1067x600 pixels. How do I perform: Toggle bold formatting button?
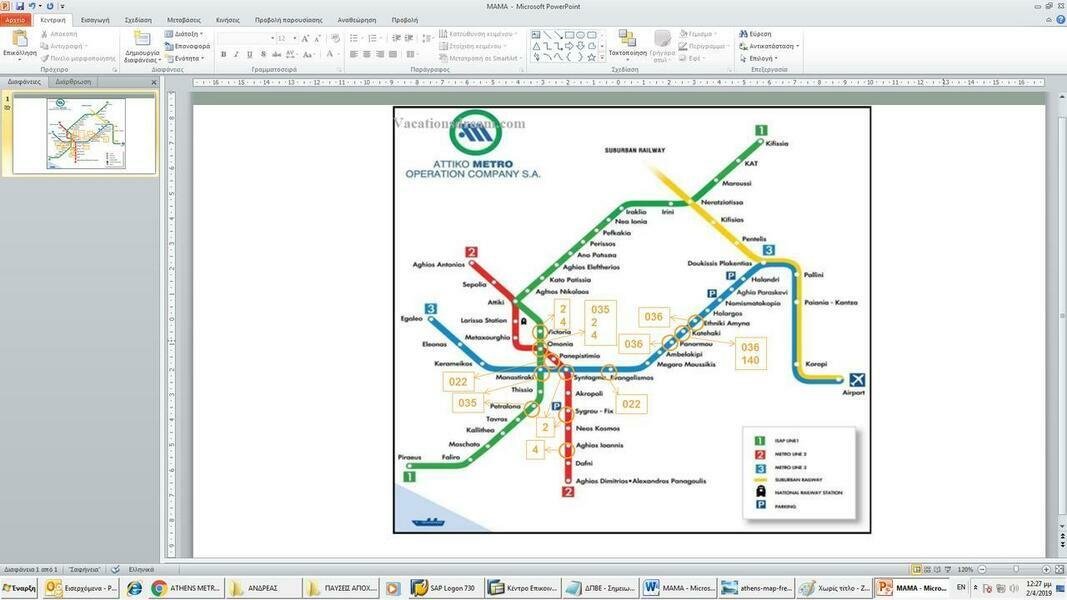pyautogui.click(x=223, y=54)
